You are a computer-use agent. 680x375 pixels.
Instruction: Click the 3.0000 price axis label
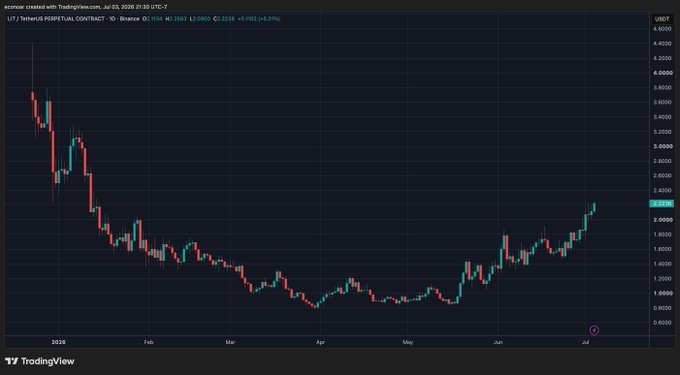(x=662, y=147)
